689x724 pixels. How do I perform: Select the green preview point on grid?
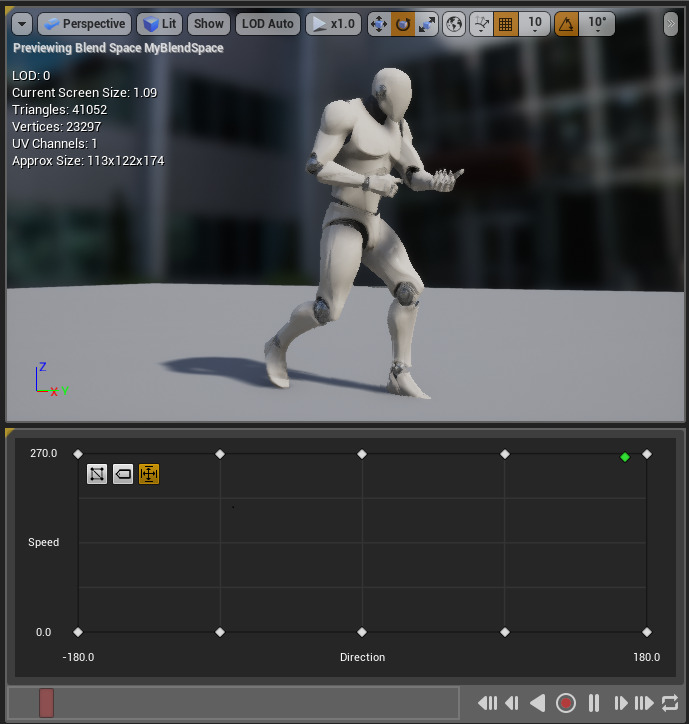pos(625,457)
